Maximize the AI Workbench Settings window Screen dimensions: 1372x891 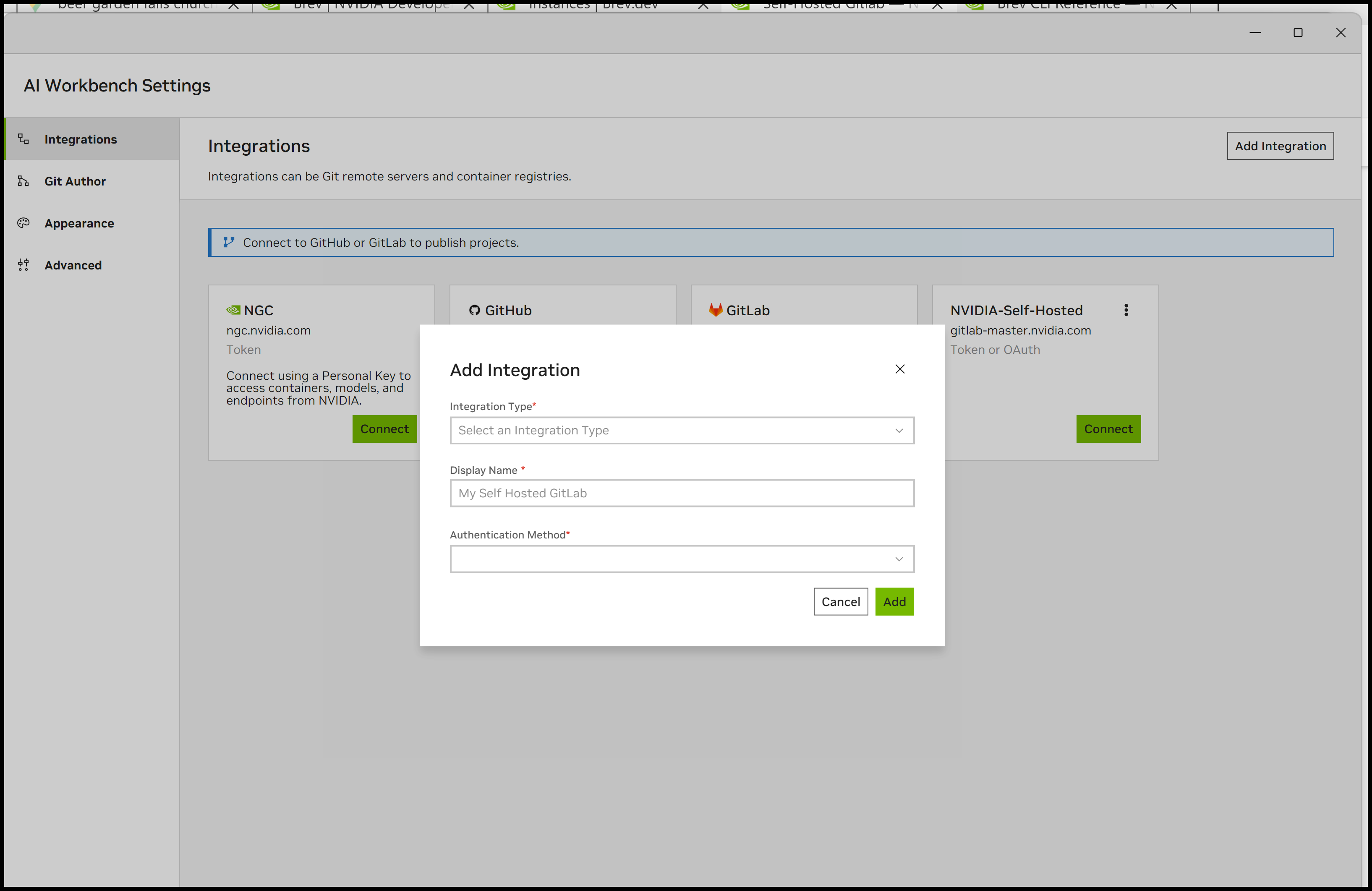click(1298, 33)
